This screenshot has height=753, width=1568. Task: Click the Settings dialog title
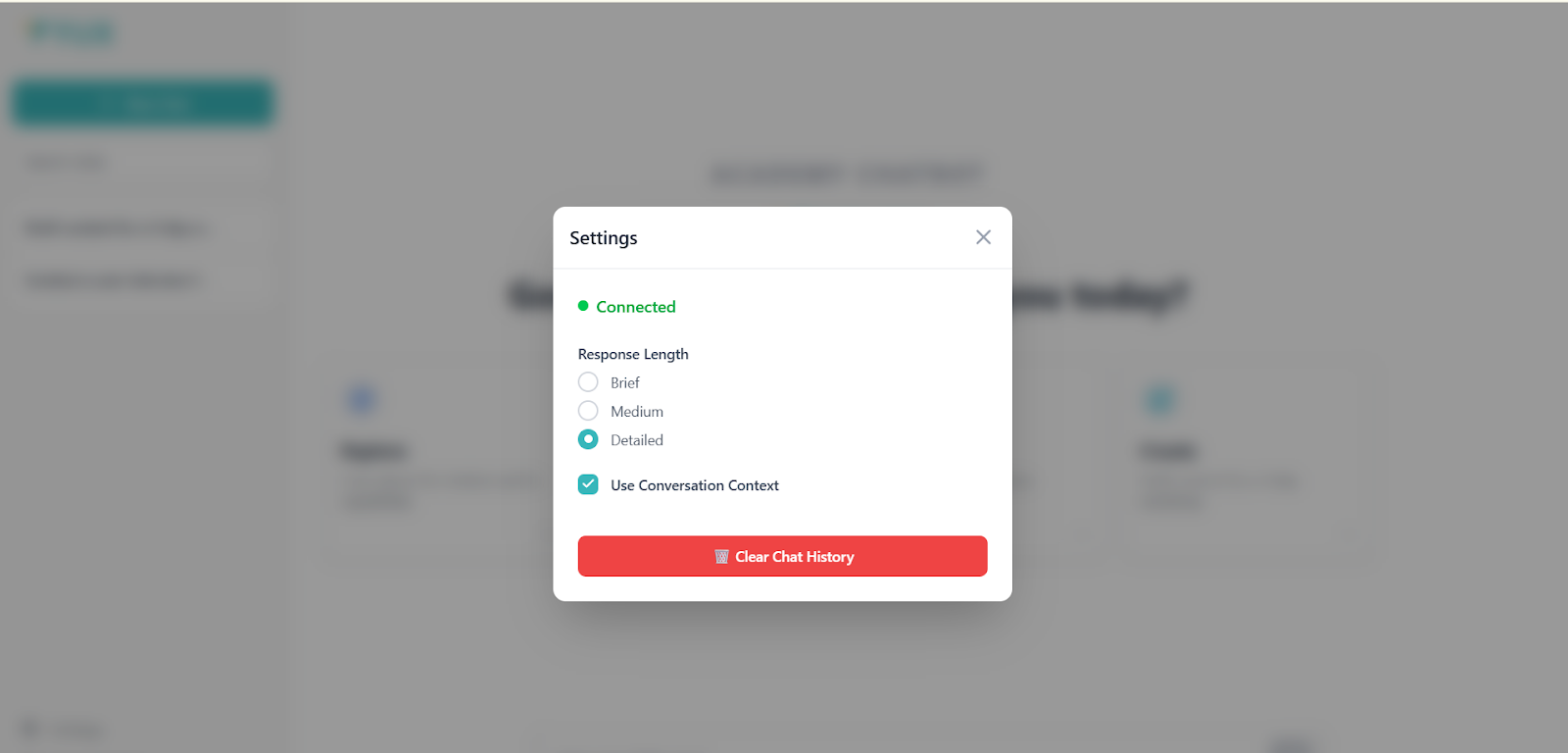point(603,238)
